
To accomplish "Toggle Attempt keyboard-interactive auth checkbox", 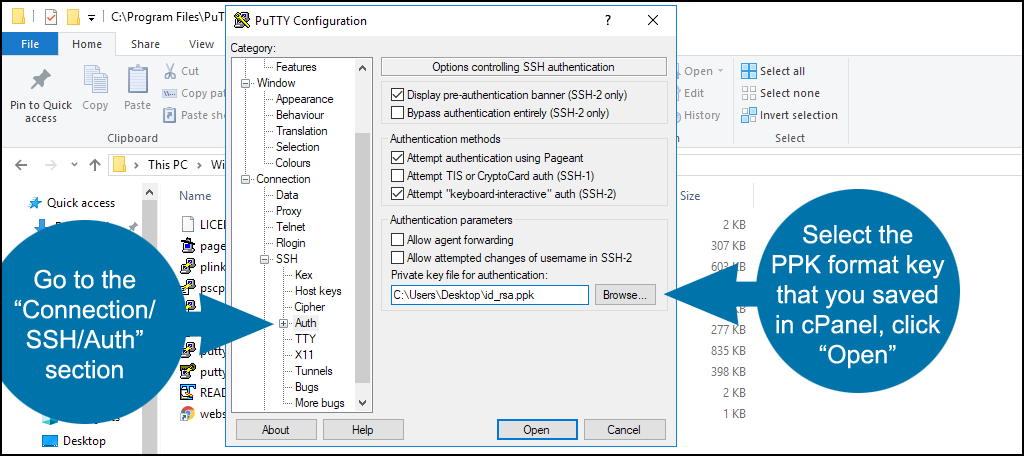I will click(x=397, y=193).
